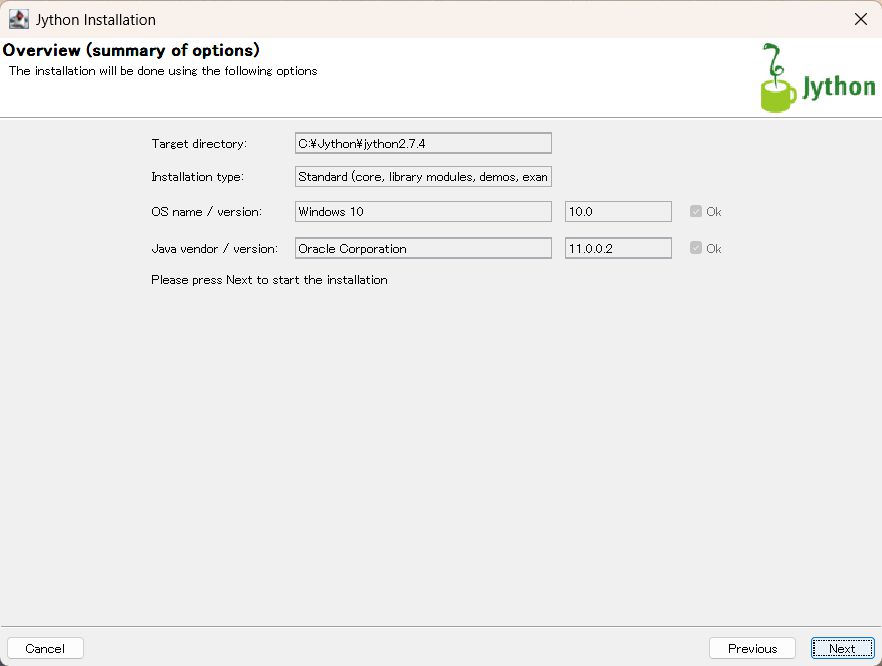Toggle the OS version Ok checkbox
The height and width of the screenshot is (666, 882).
click(x=696, y=212)
